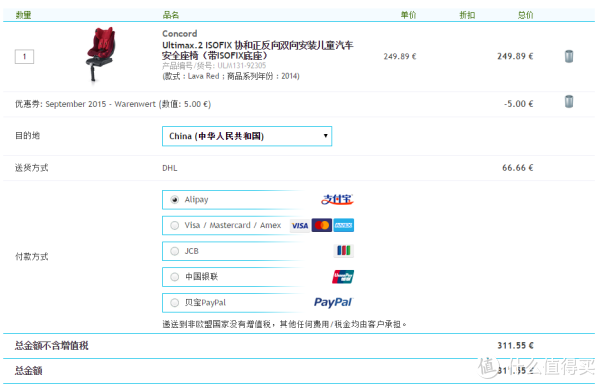This screenshot has width=600, height=384.
Task: Select JCB payment radio button
Action: [174, 251]
